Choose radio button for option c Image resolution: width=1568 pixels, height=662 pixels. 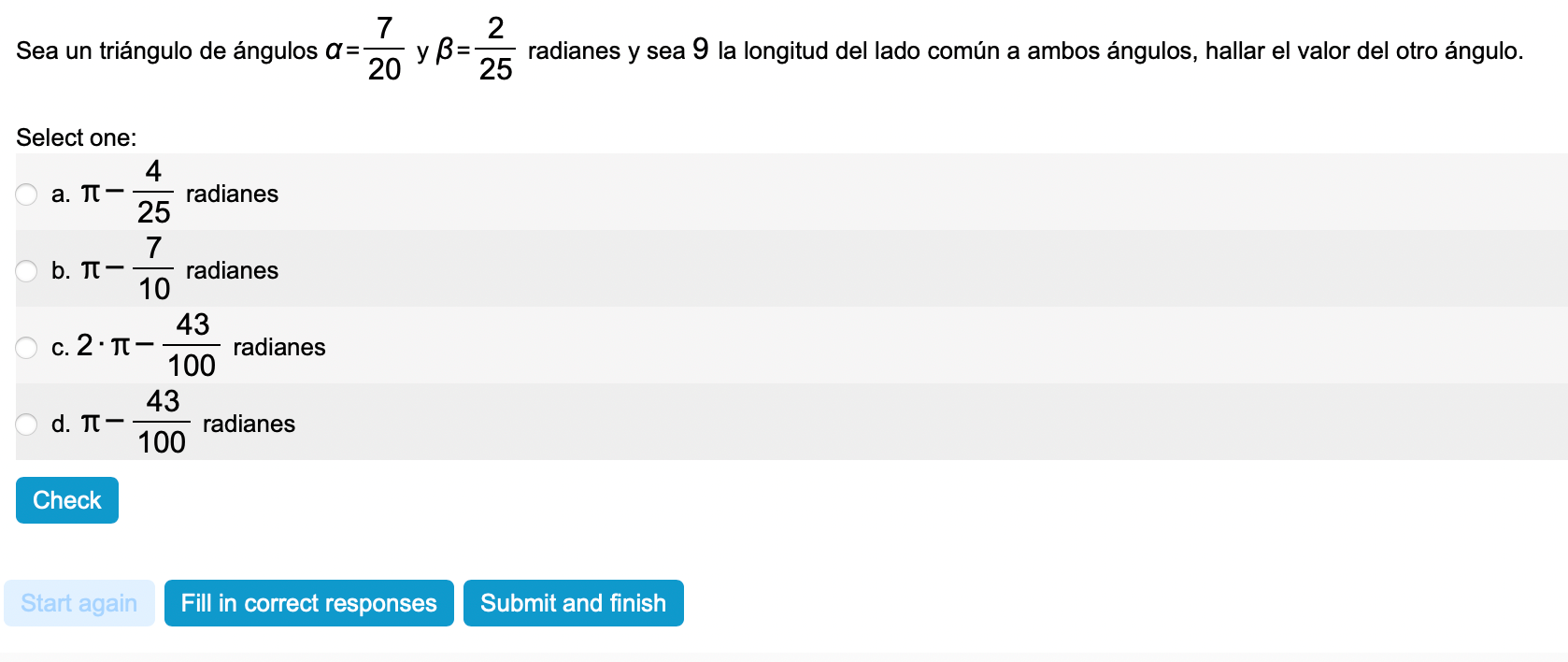[x=26, y=348]
